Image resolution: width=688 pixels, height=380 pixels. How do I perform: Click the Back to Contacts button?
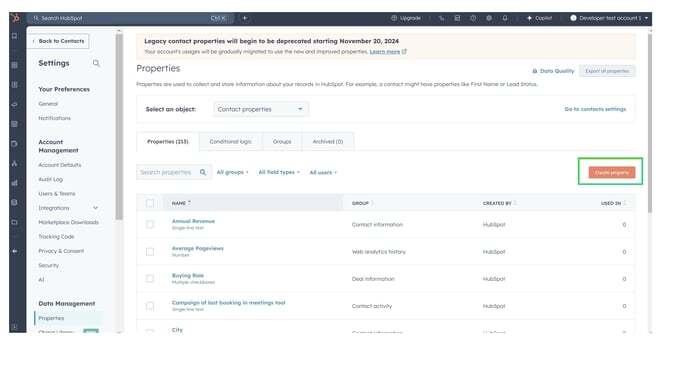tap(59, 41)
